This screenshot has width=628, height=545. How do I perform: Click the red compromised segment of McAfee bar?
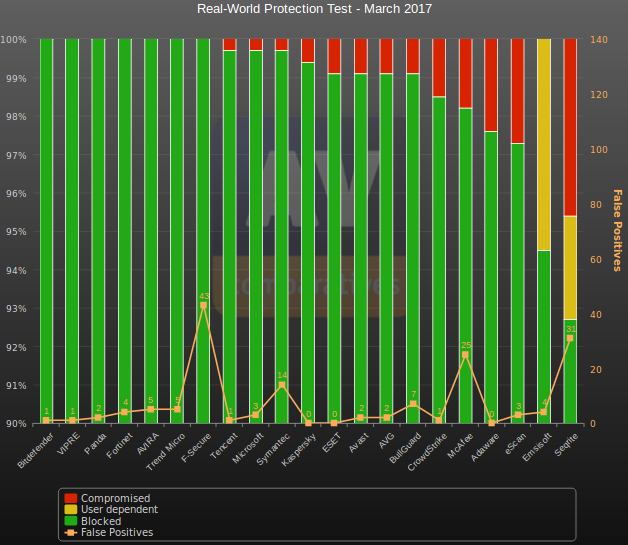point(465,74)
